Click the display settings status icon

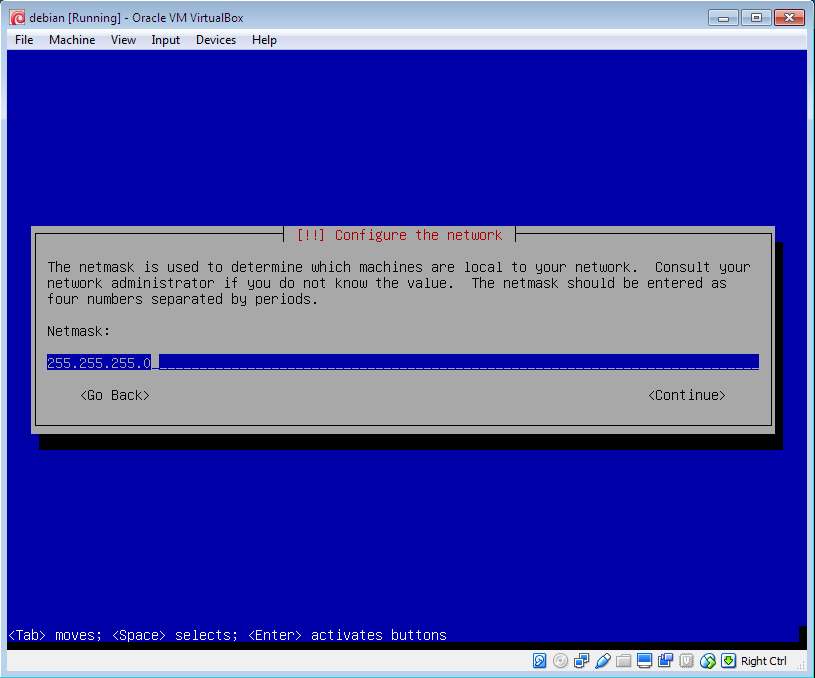tap(645, 661)
